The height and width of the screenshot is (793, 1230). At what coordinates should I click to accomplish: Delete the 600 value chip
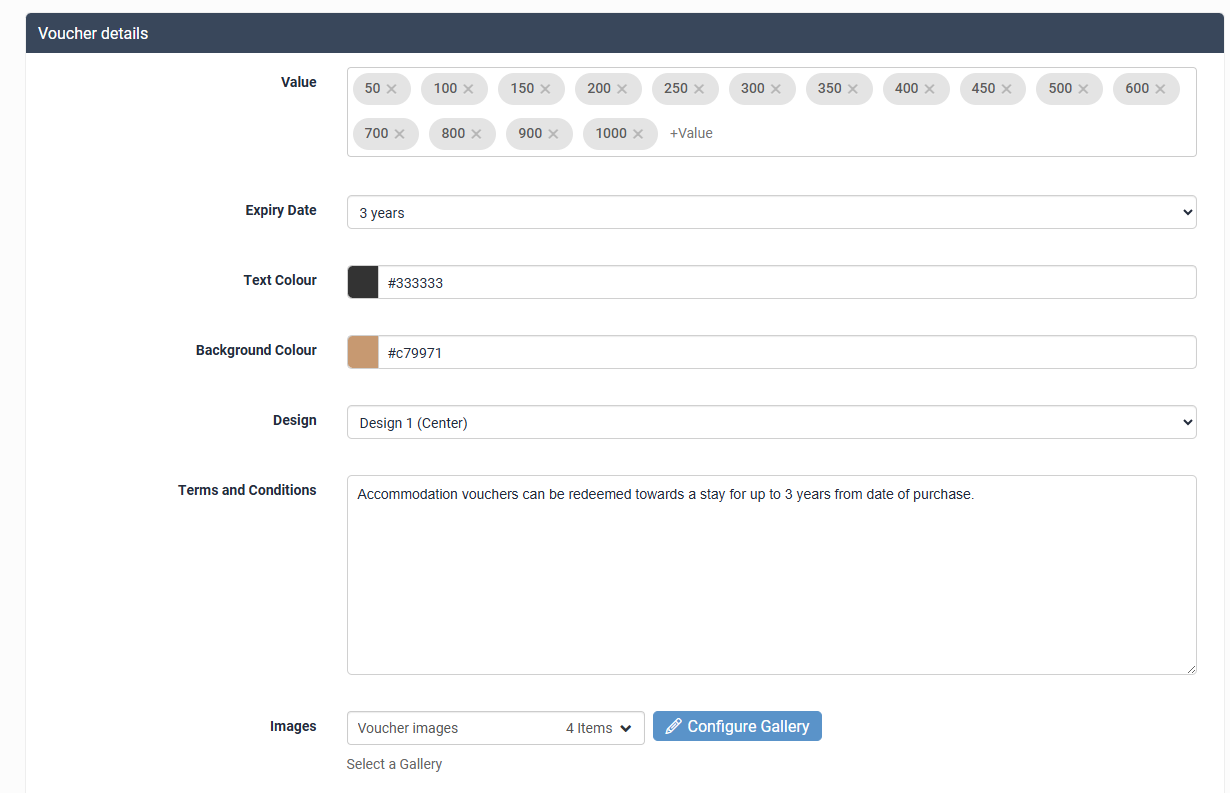click(1160, 89)
